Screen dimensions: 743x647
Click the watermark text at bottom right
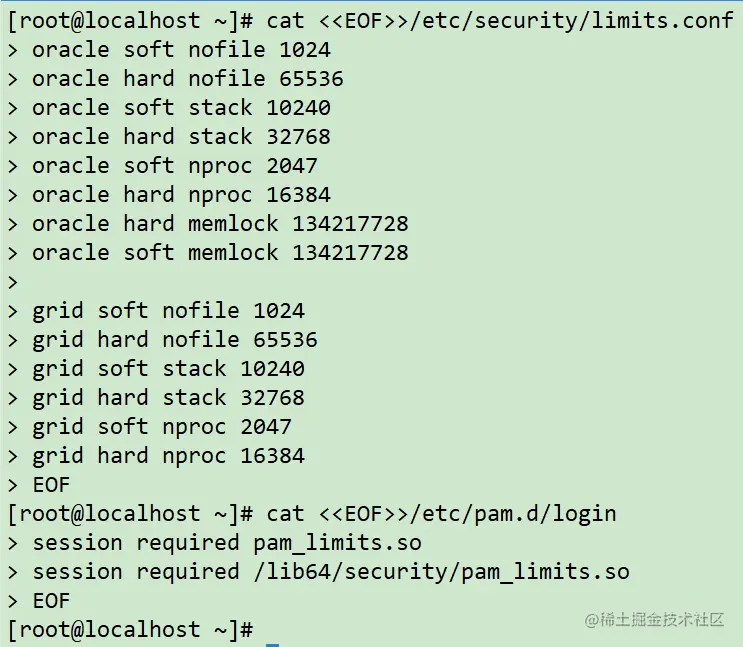[654, 620]
